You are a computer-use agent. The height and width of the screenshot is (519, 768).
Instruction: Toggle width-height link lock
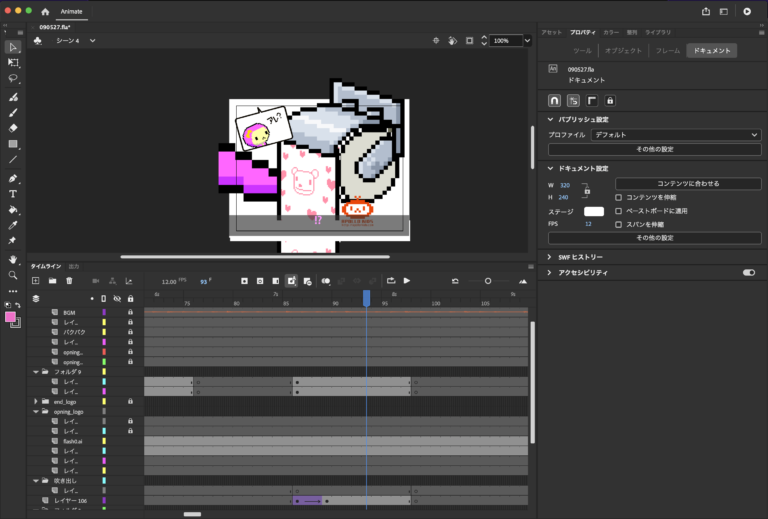[586, 191]
